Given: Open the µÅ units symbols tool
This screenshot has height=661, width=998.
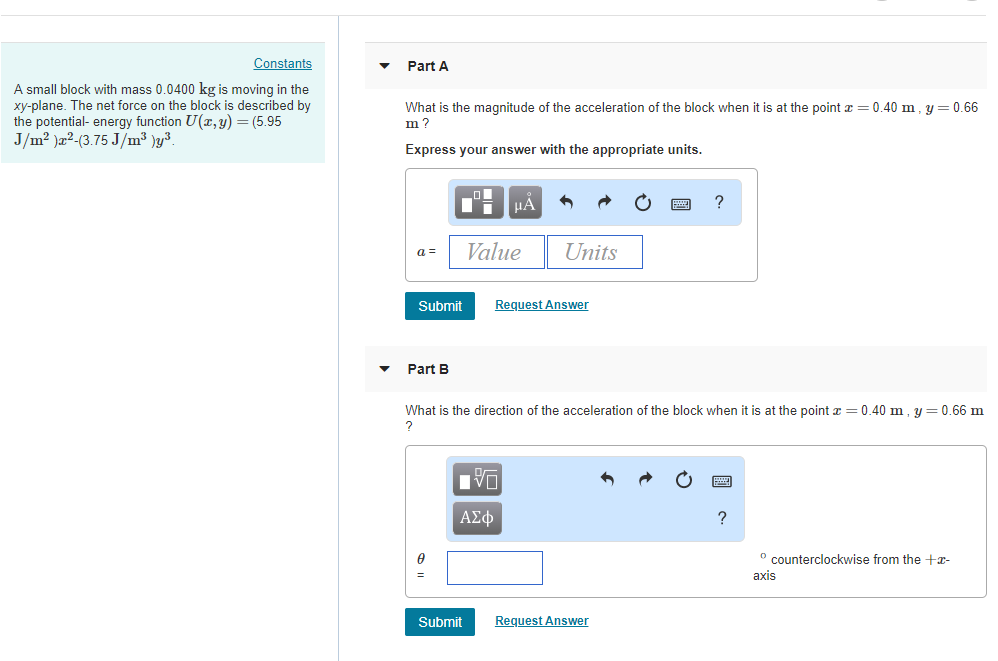Looking at the screenshot, I should pos(524,203).
